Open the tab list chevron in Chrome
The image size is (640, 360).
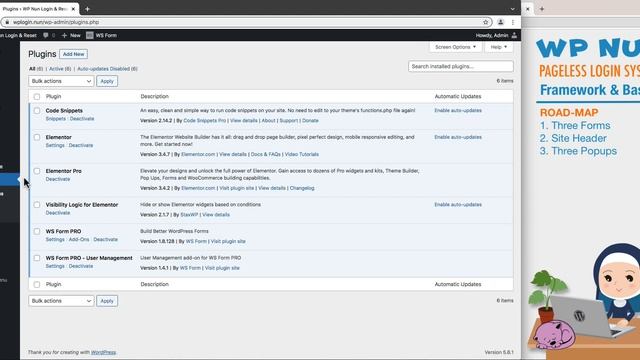pyautogui.click(x=512, y=9)
